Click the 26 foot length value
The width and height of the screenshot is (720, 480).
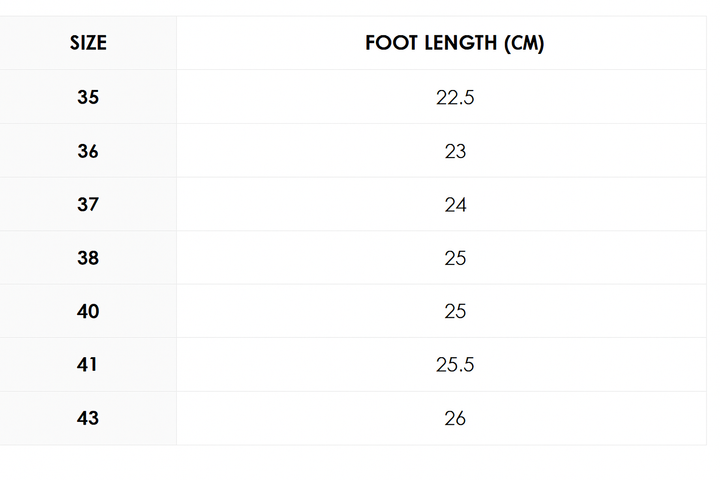pyautogui.click(x=455, y=419)
